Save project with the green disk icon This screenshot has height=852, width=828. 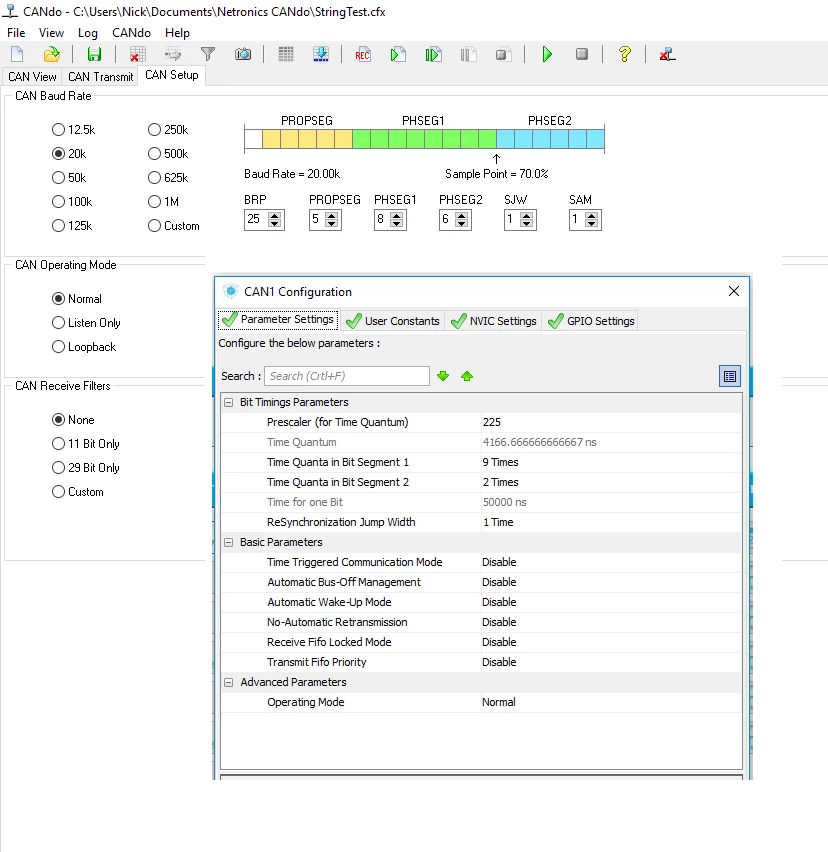pos(95,54)
